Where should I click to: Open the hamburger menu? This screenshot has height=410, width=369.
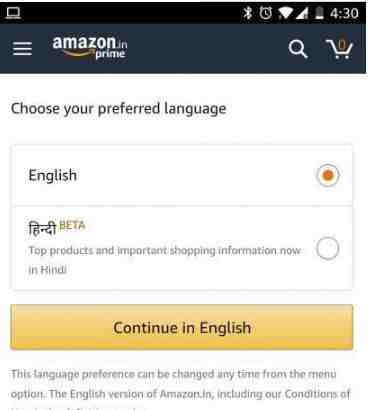click(x=22, y=49)
